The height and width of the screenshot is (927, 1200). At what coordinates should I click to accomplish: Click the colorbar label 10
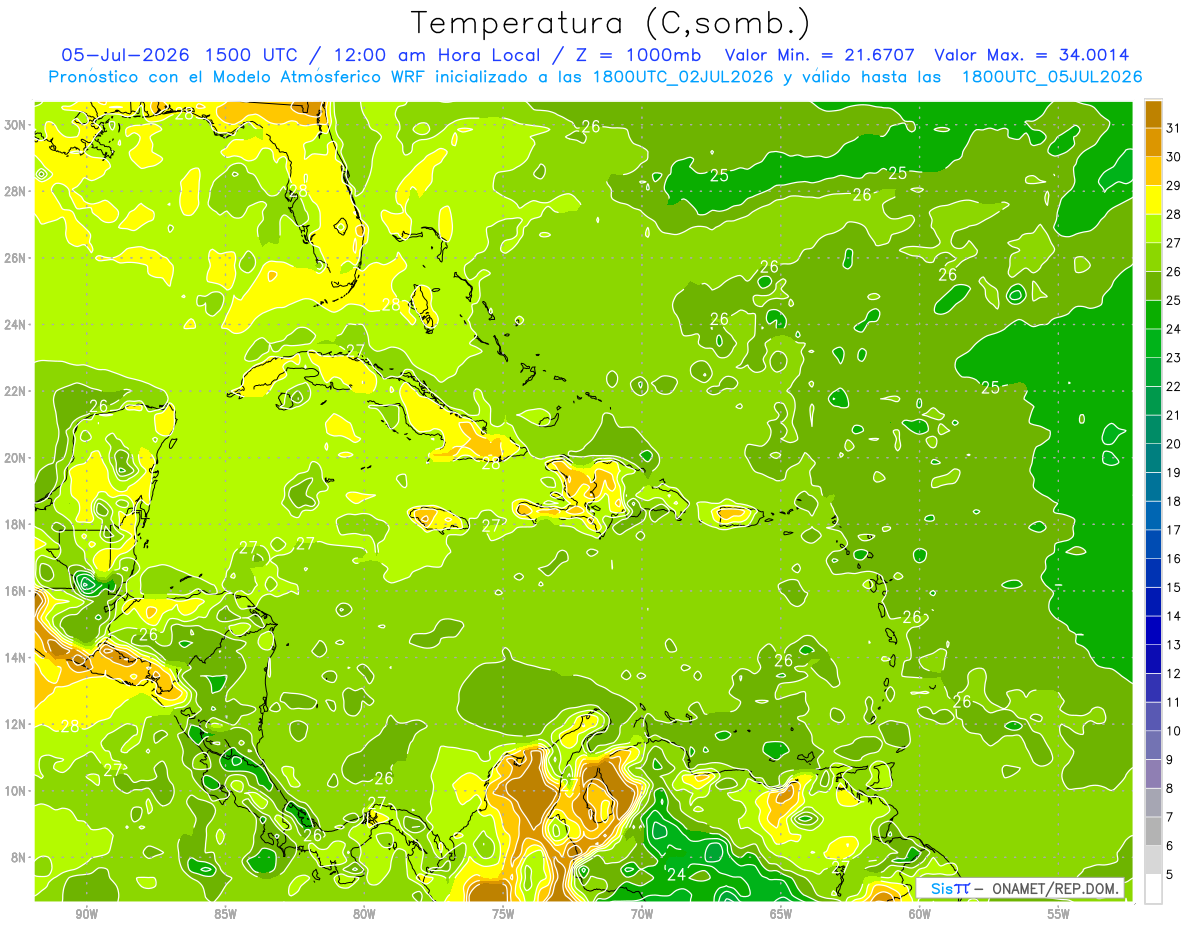(1173, 731)
